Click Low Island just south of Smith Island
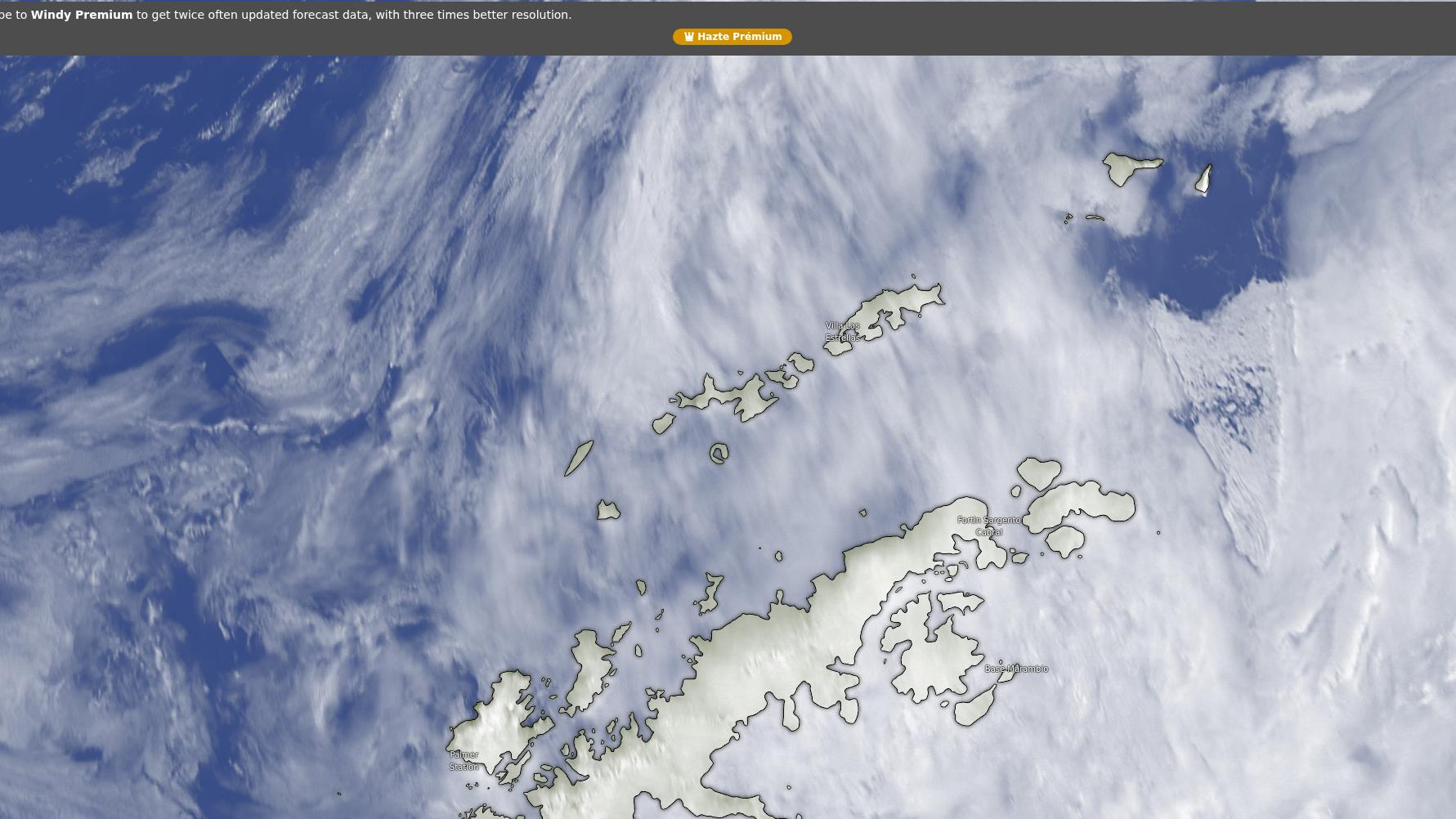The height and width of the screenshot is (819, 1456). tap(607, 511)
